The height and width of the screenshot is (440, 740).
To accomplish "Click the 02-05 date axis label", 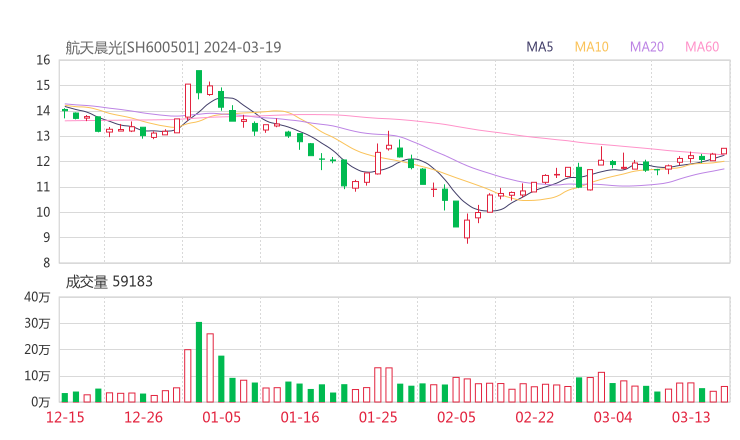I will (x=456, y=417).
